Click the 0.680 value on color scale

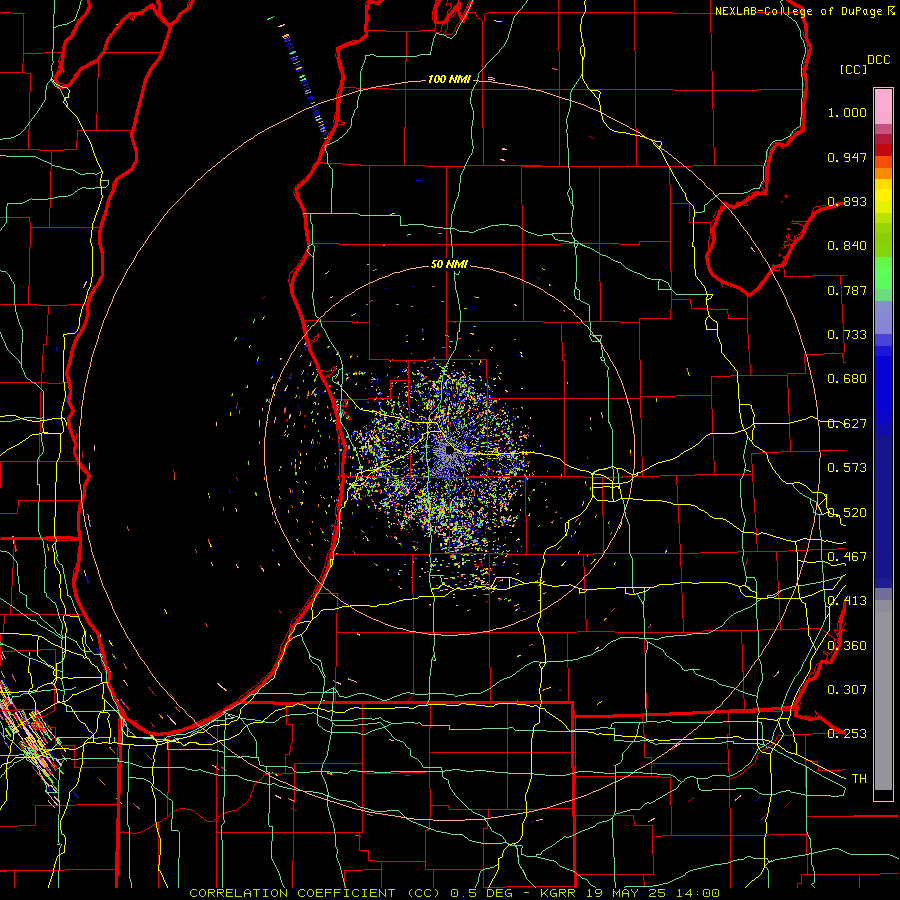847,379
